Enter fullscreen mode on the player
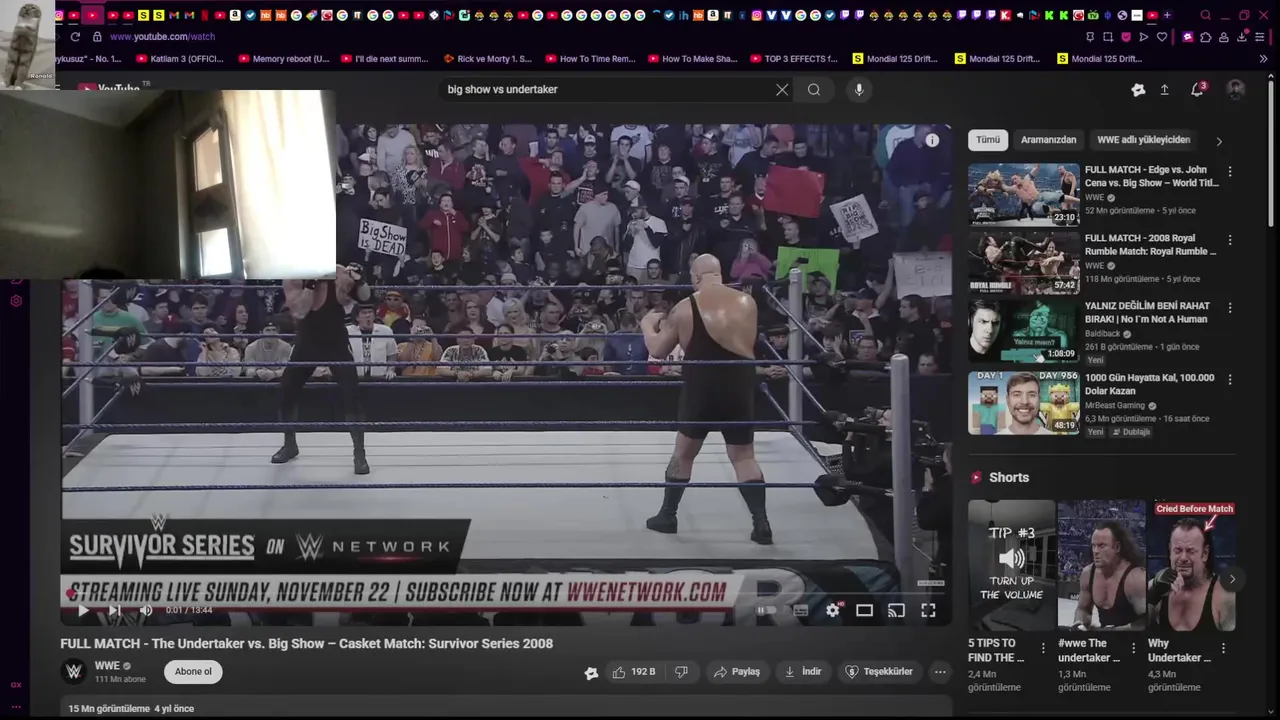The image size is (1280, 720). click(x=928, y=610)
